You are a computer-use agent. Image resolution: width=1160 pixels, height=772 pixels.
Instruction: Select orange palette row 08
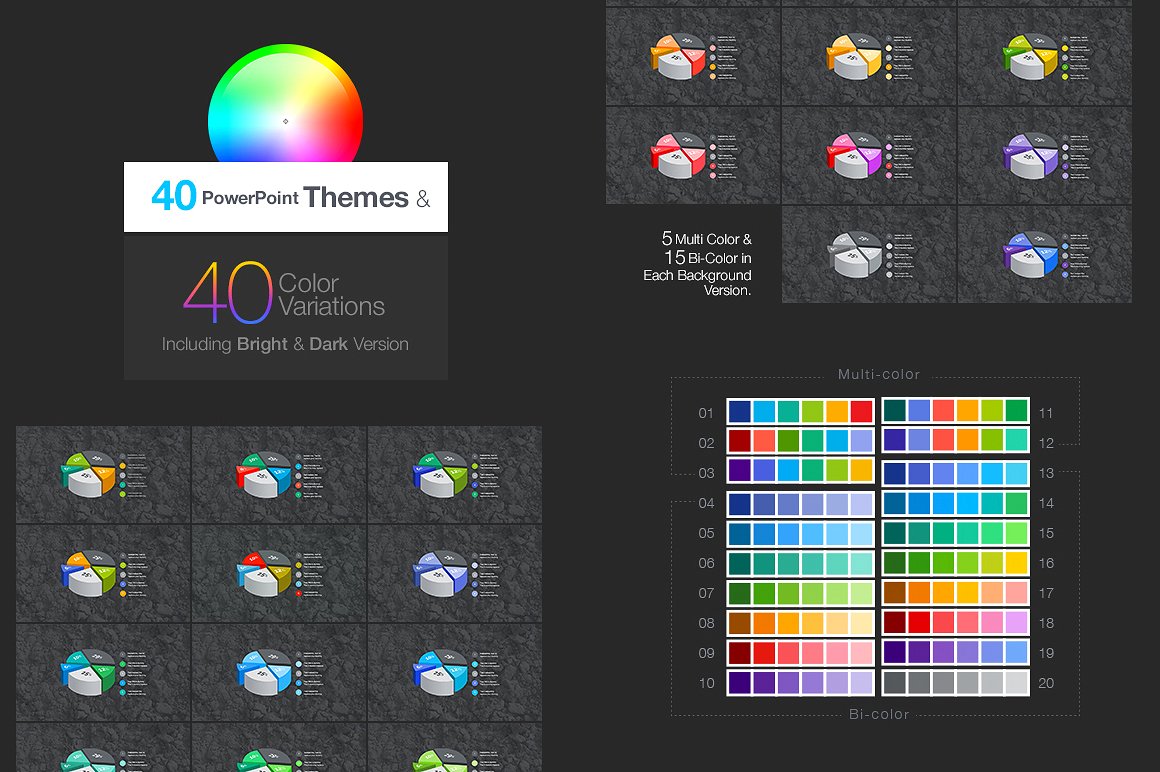[800, 623]
